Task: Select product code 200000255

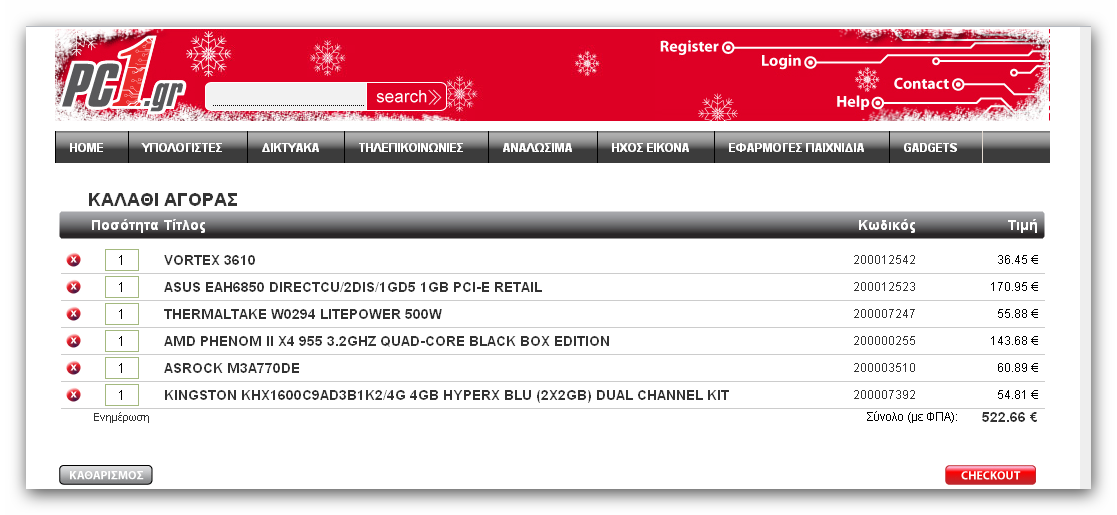Action: click(884, 341)
